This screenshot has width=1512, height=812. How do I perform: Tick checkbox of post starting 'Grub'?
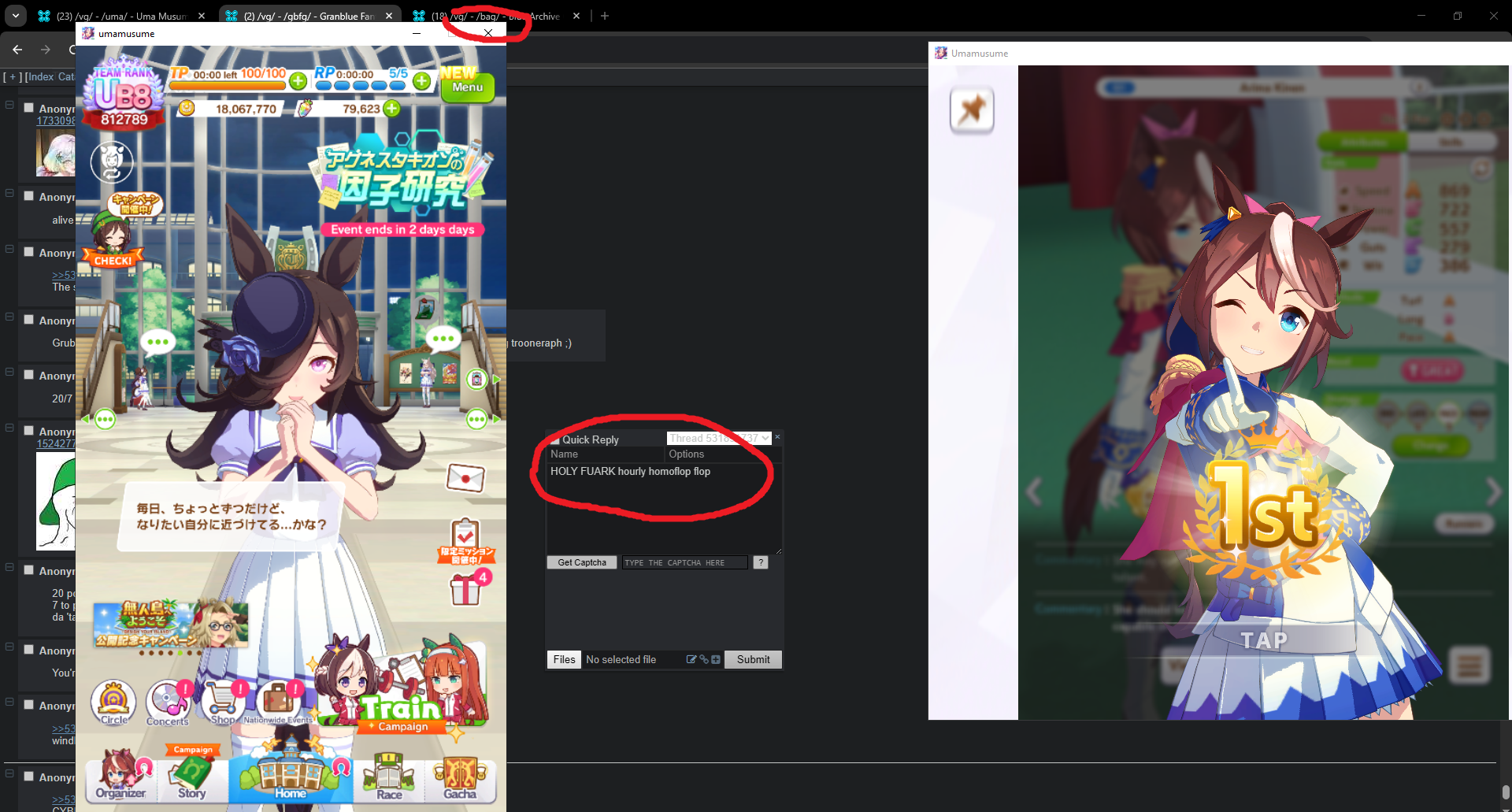28,320
